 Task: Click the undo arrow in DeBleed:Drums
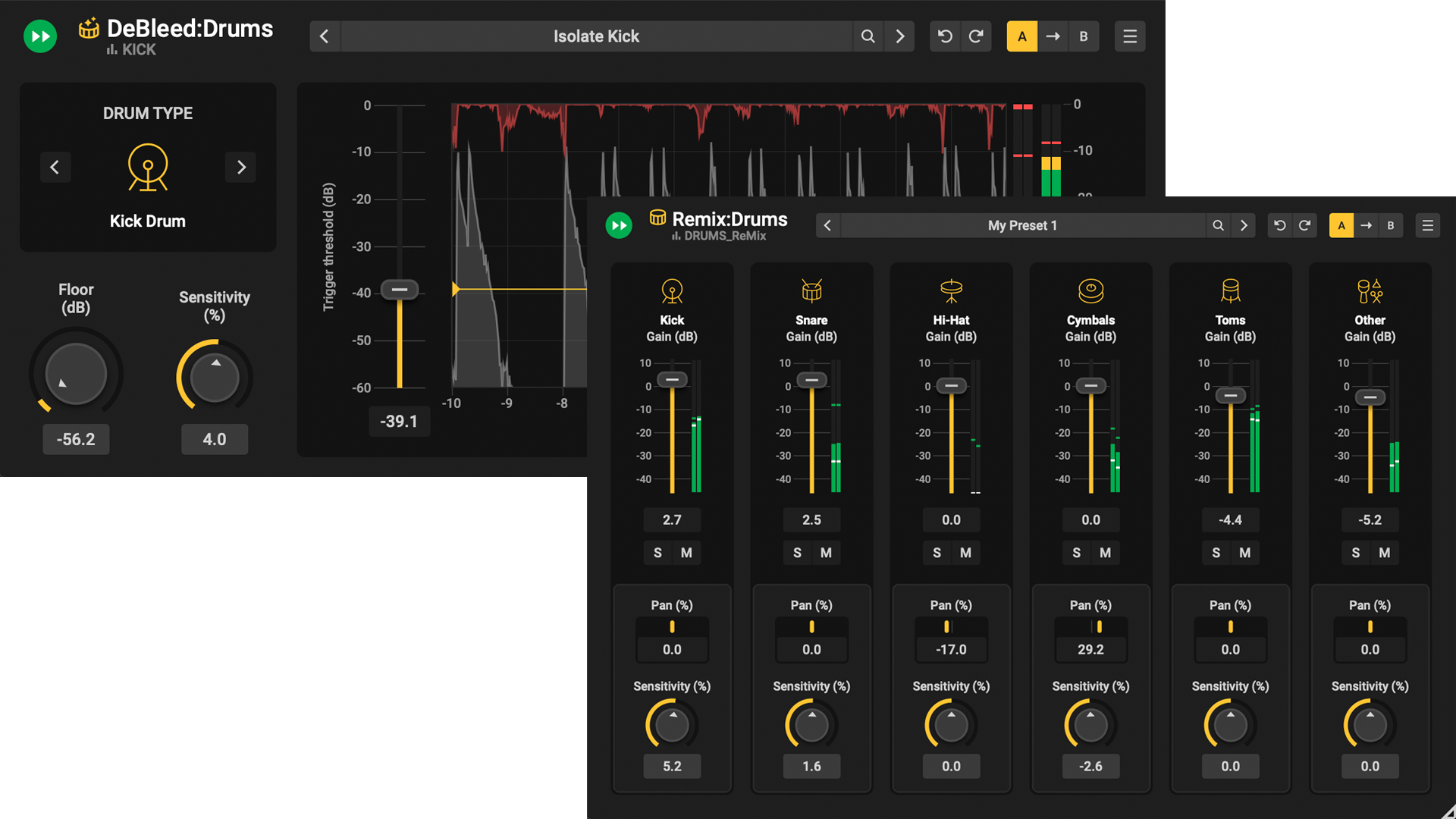[944, 36]
